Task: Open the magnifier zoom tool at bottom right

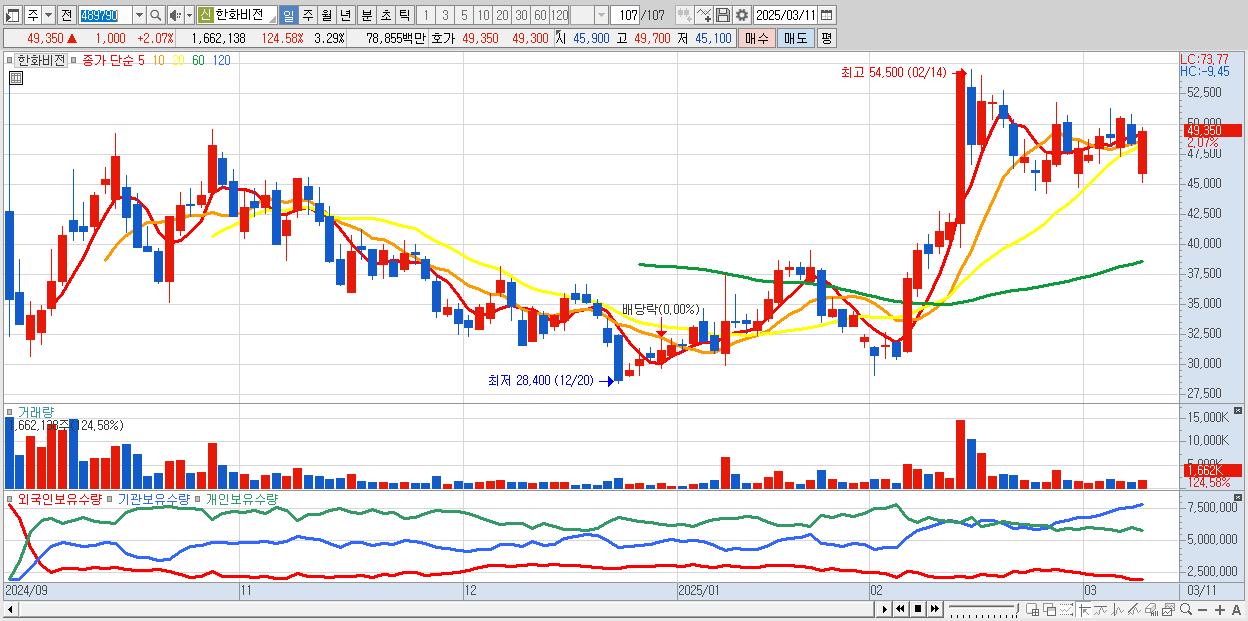Action: tap(1186, 609)
